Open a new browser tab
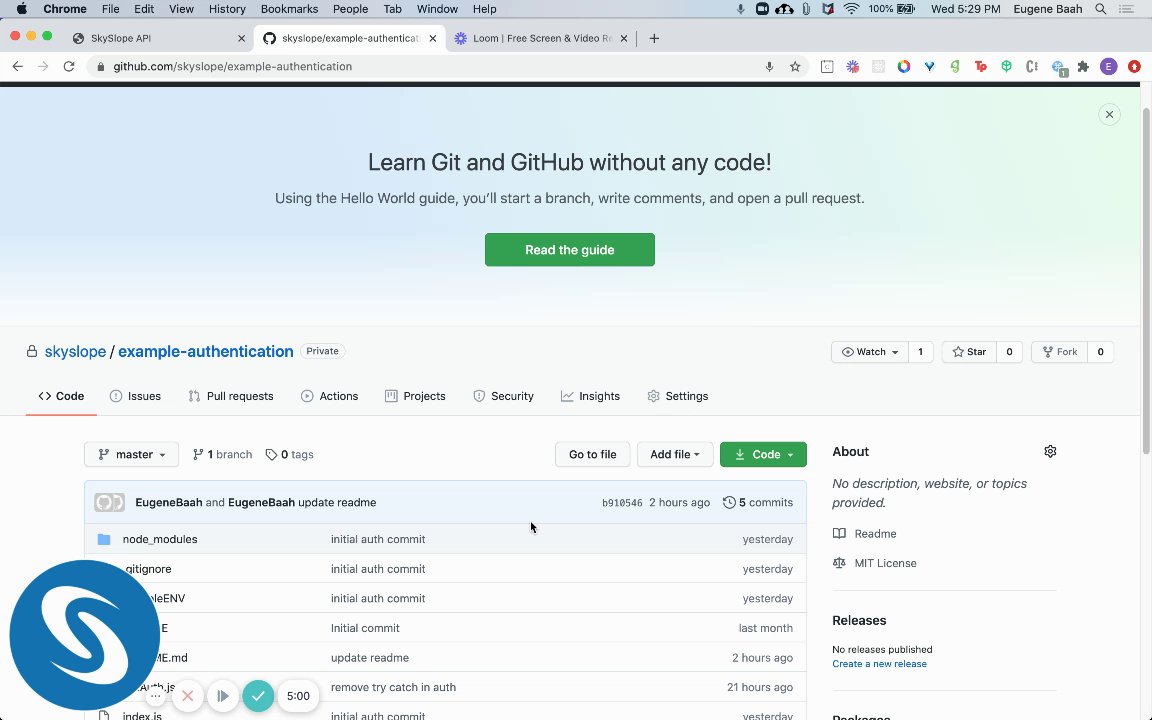1152x720 pixels. tap(654, 38)
